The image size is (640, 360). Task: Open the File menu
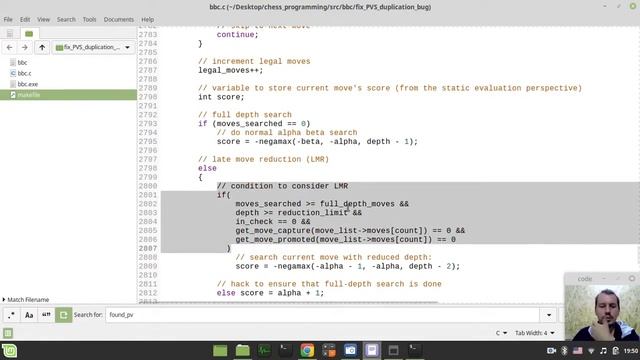8,19
